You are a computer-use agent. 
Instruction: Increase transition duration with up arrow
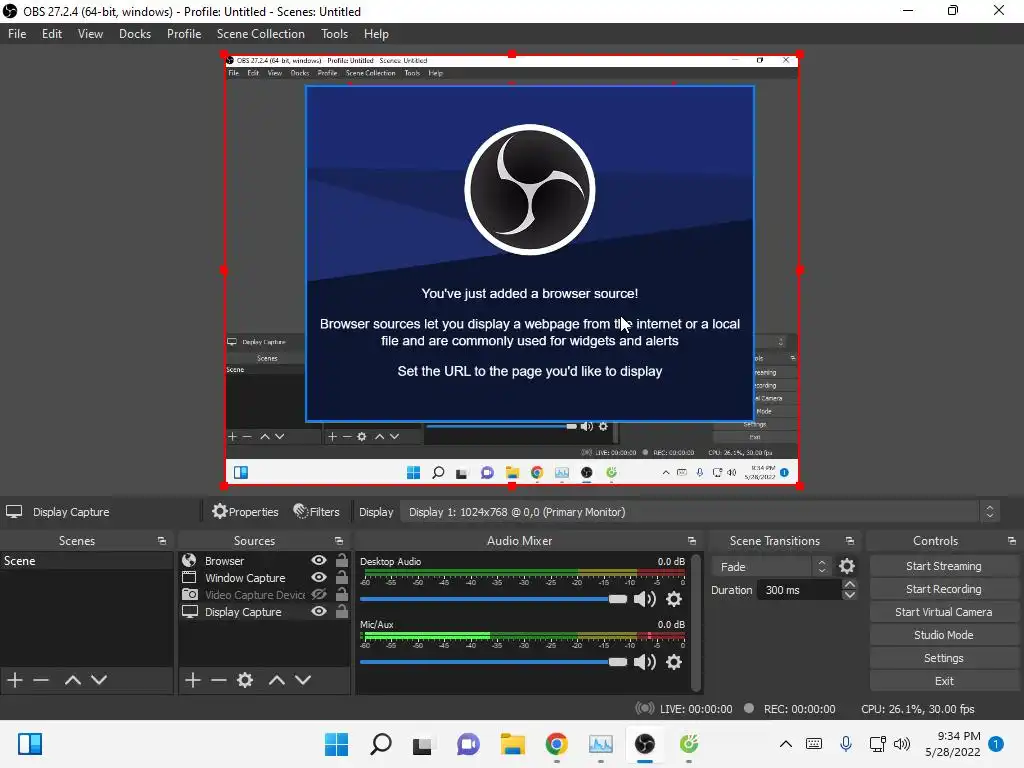pos(850,584)
